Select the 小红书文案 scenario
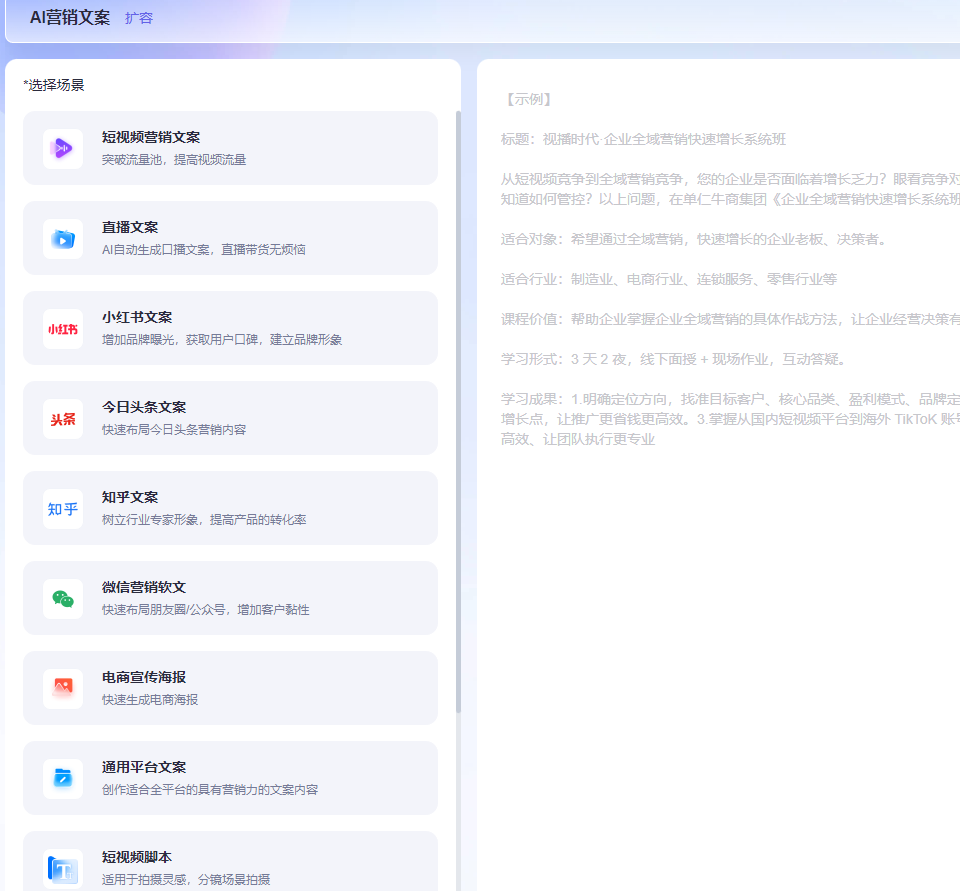The width and height of the screenshot is (960, 891). 230,327
